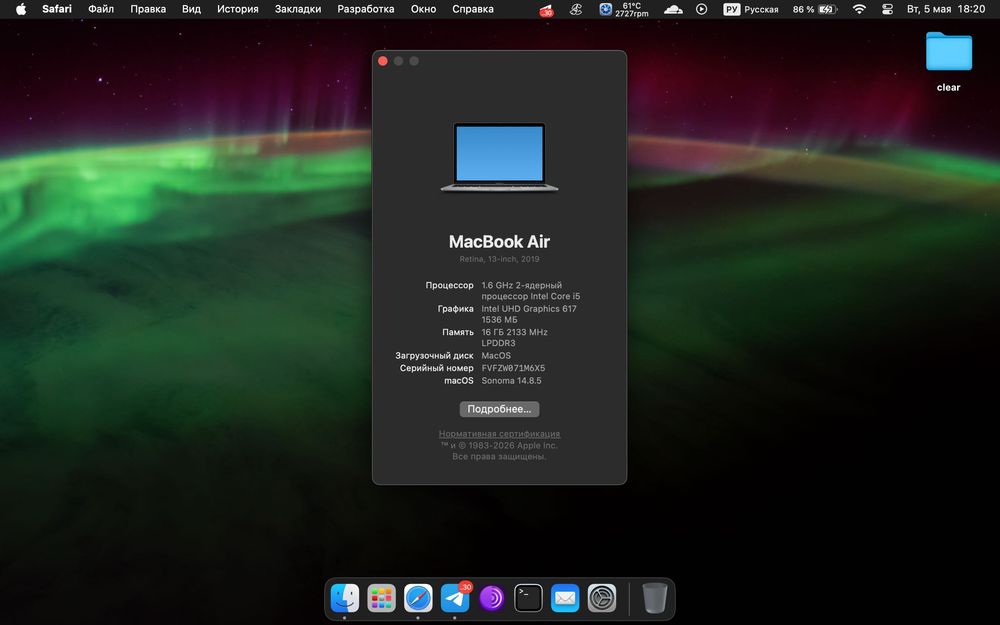The height and width of the screenshot is (625, 1000).
Task: Click the Sonoma 14.8.5 version text
Action: coord(511,381)
